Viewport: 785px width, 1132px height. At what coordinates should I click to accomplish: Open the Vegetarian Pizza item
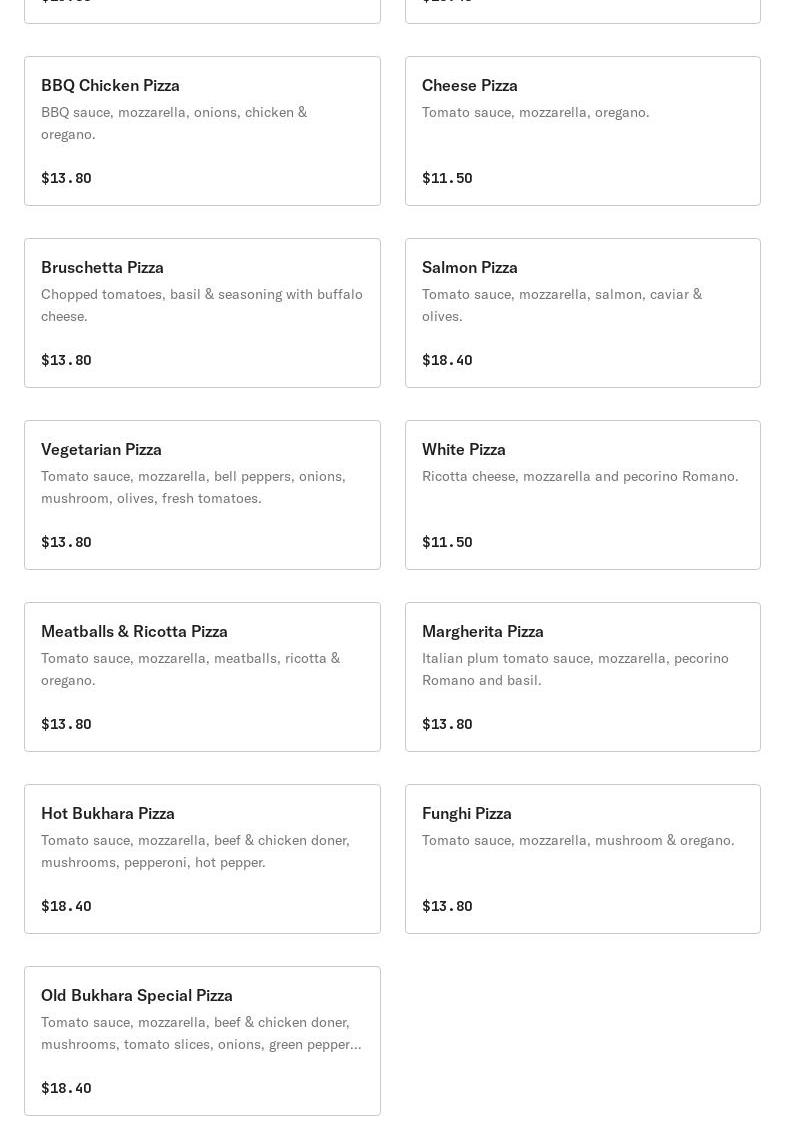pos(202,495)
